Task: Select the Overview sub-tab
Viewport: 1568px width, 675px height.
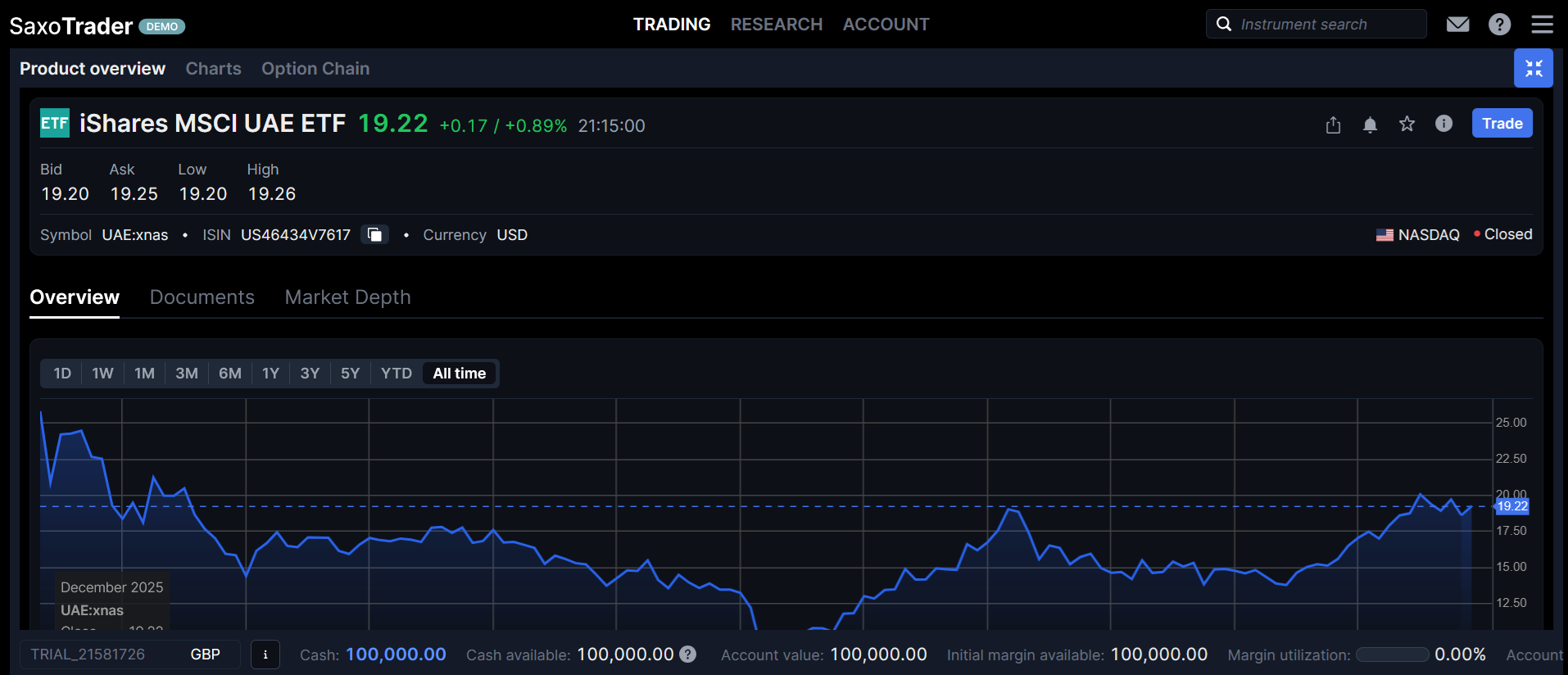Action: pyautogui.click(x=75, y=297)
